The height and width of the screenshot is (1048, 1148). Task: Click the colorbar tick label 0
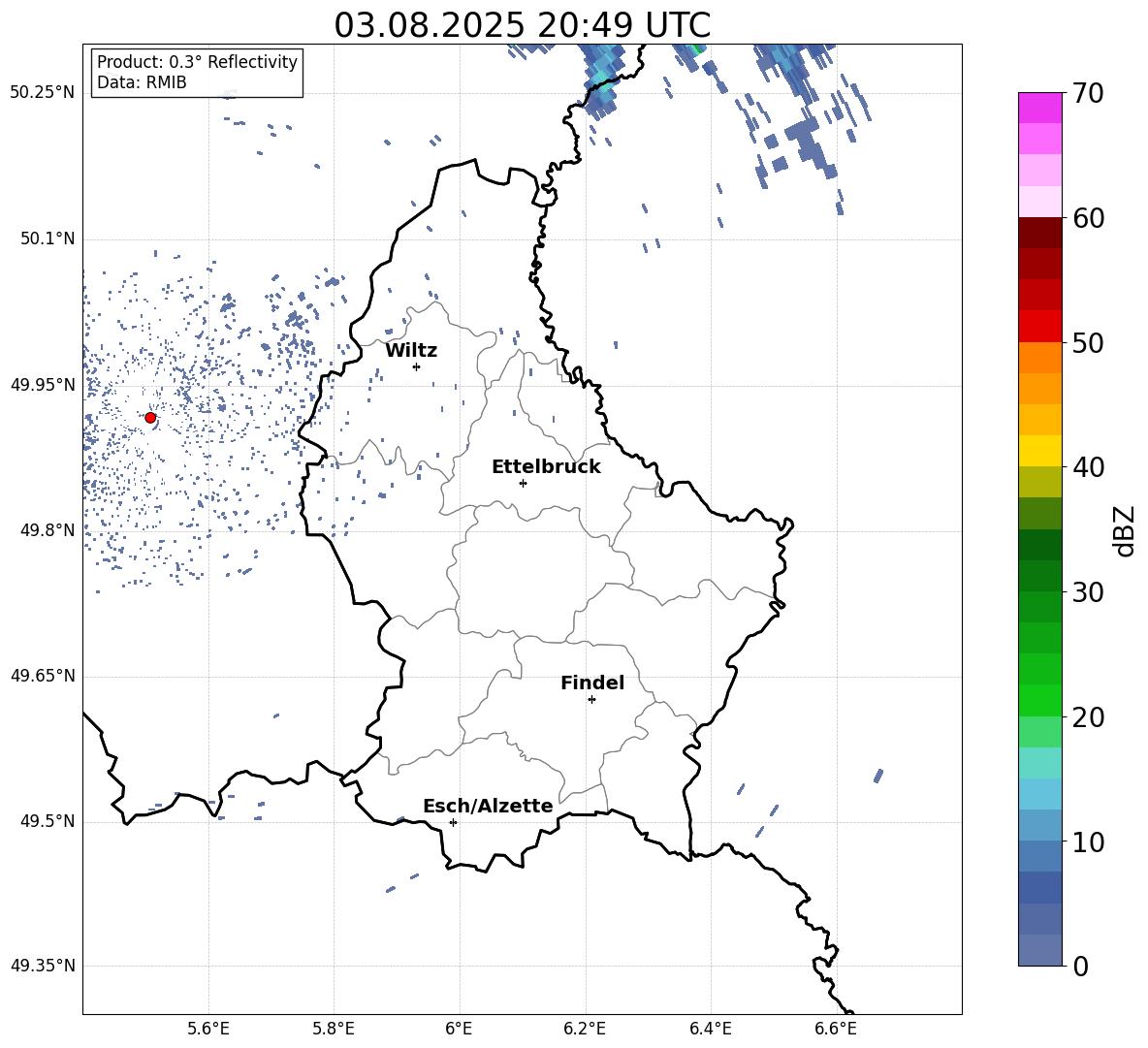pyautogui.click(x=1080, y=966)
